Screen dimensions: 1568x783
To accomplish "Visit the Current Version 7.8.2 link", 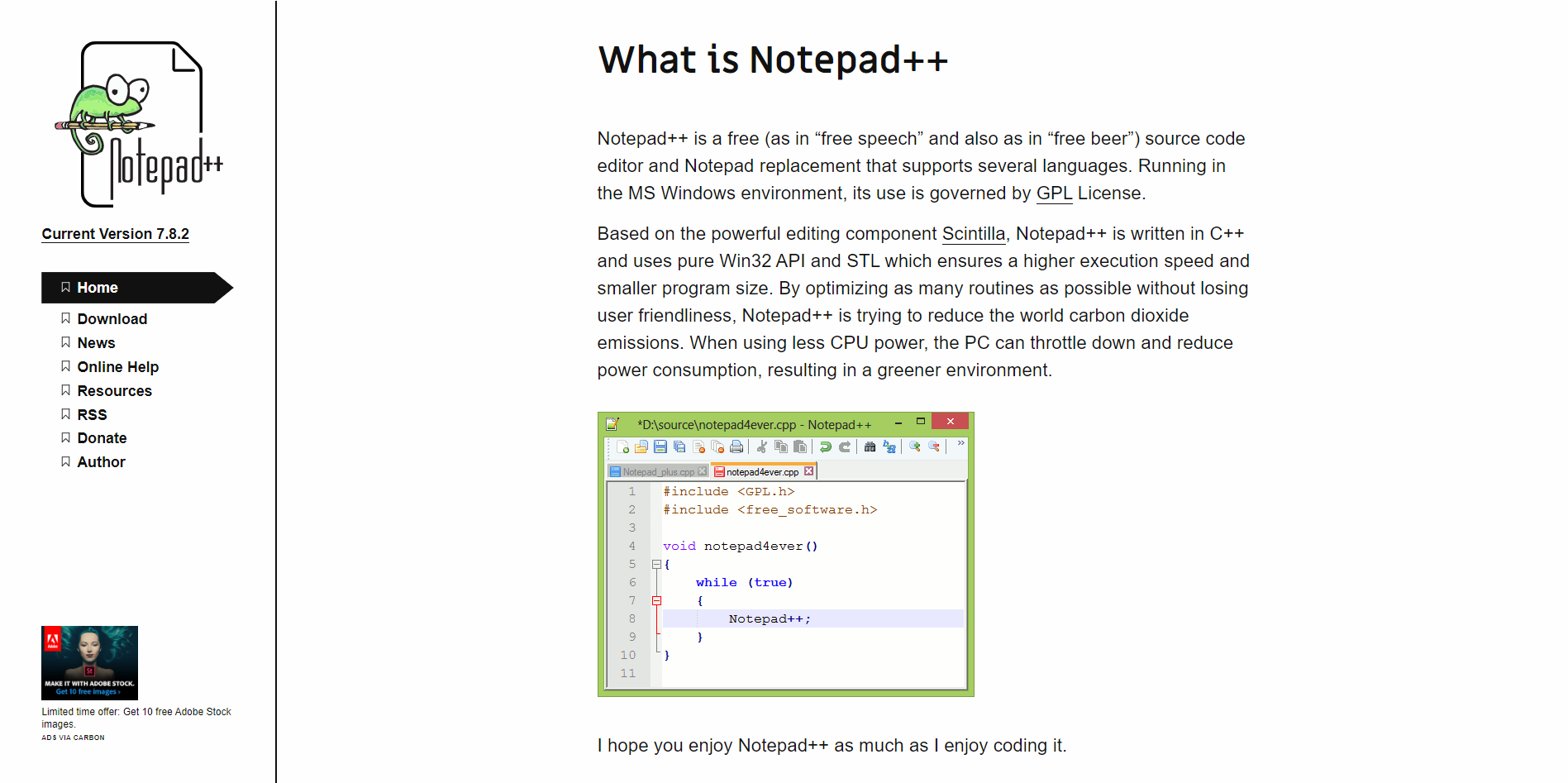I will [115, 233].
